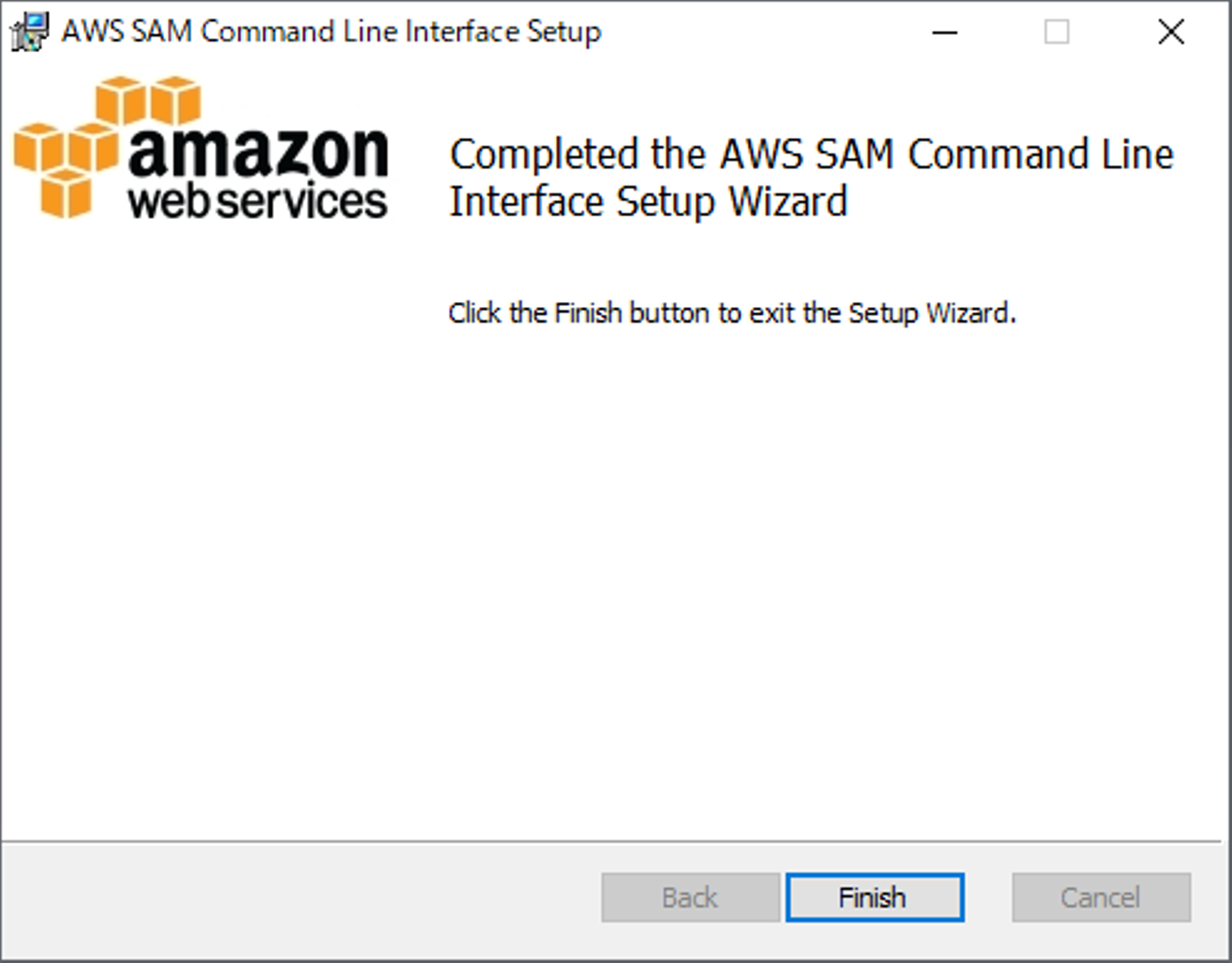The height and width of the screenshot is (963, 1232).
Task: Click the "amazon" wordmark in the logo
Action: pos(258,152)
